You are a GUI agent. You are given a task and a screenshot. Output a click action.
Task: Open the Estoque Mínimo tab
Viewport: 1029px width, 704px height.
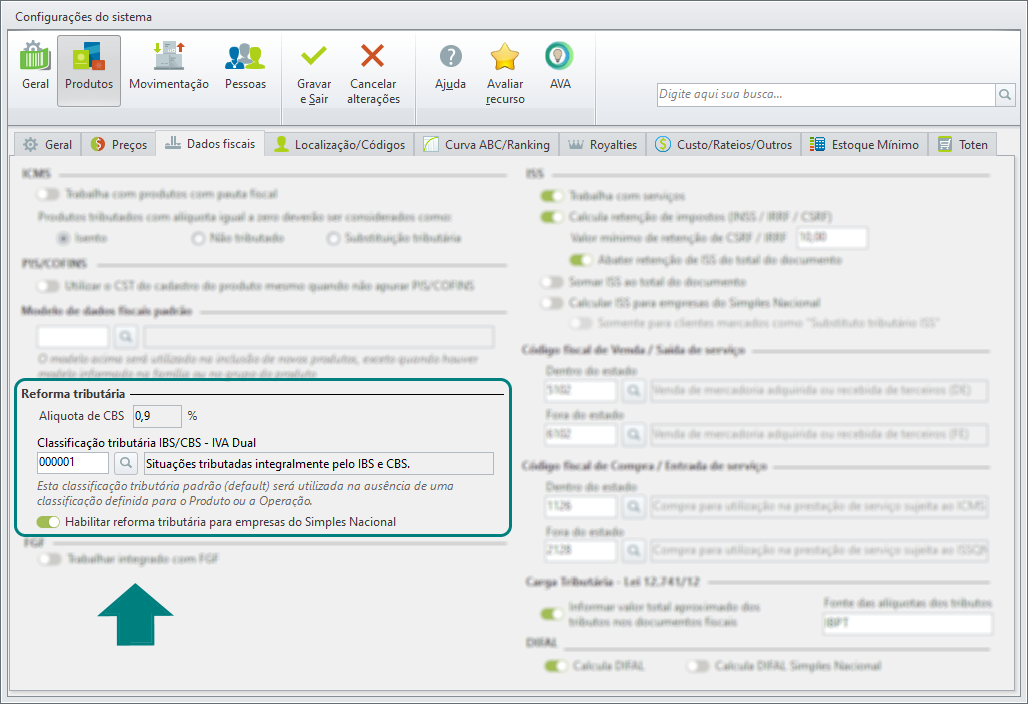[x=864, y=144]
